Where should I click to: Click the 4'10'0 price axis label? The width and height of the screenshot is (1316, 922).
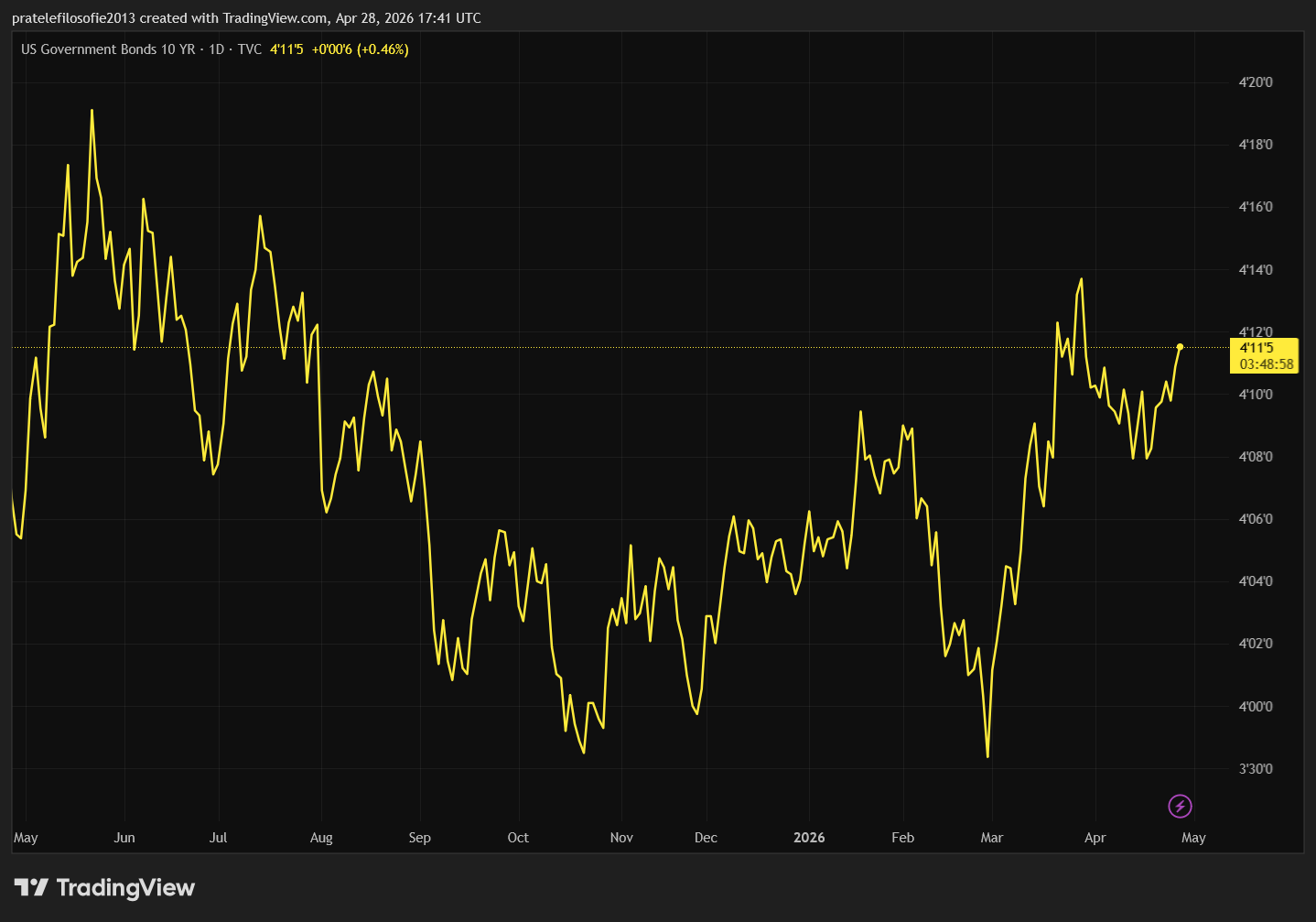[x=1256, y=395]
